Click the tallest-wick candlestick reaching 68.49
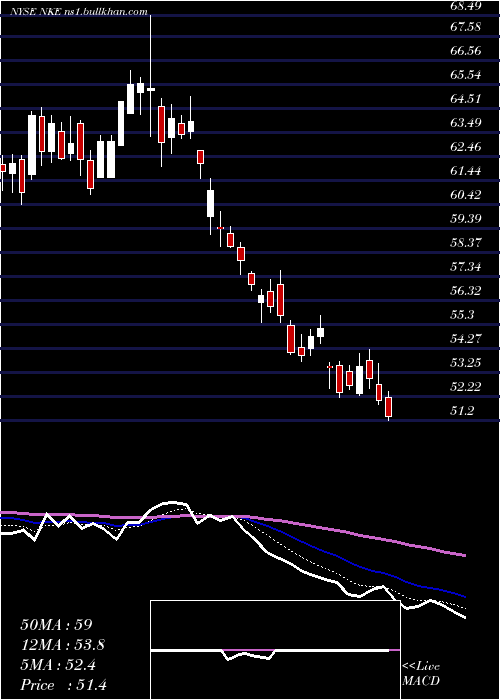The image size is (500, 700). (150, 76)
